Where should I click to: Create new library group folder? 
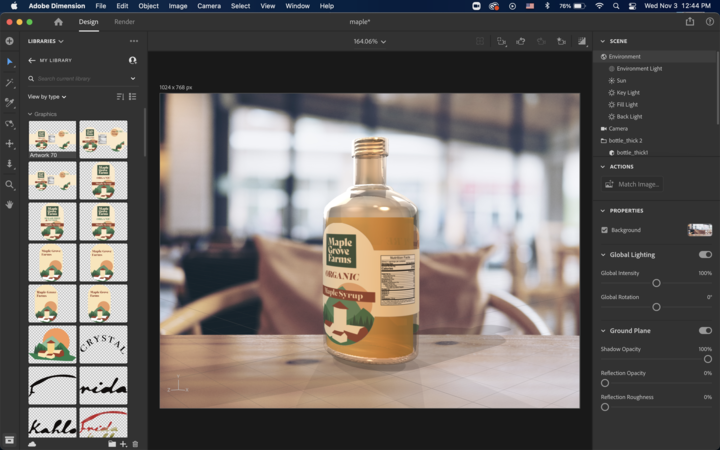[x=112, y=444]
